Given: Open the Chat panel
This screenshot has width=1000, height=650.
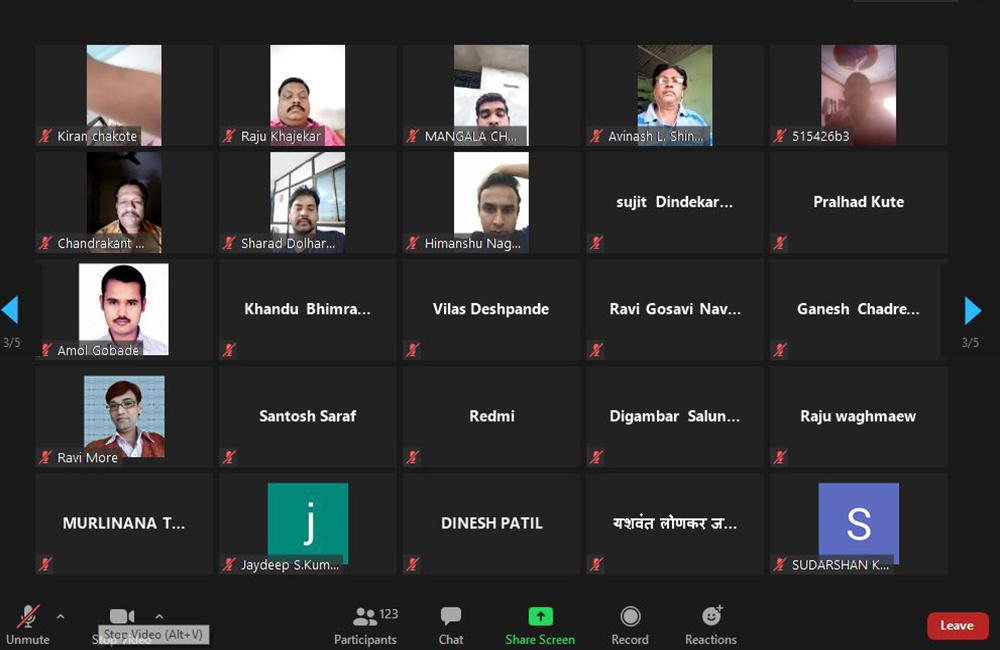Looking at the screenshot, I should (x=451, y=625).
